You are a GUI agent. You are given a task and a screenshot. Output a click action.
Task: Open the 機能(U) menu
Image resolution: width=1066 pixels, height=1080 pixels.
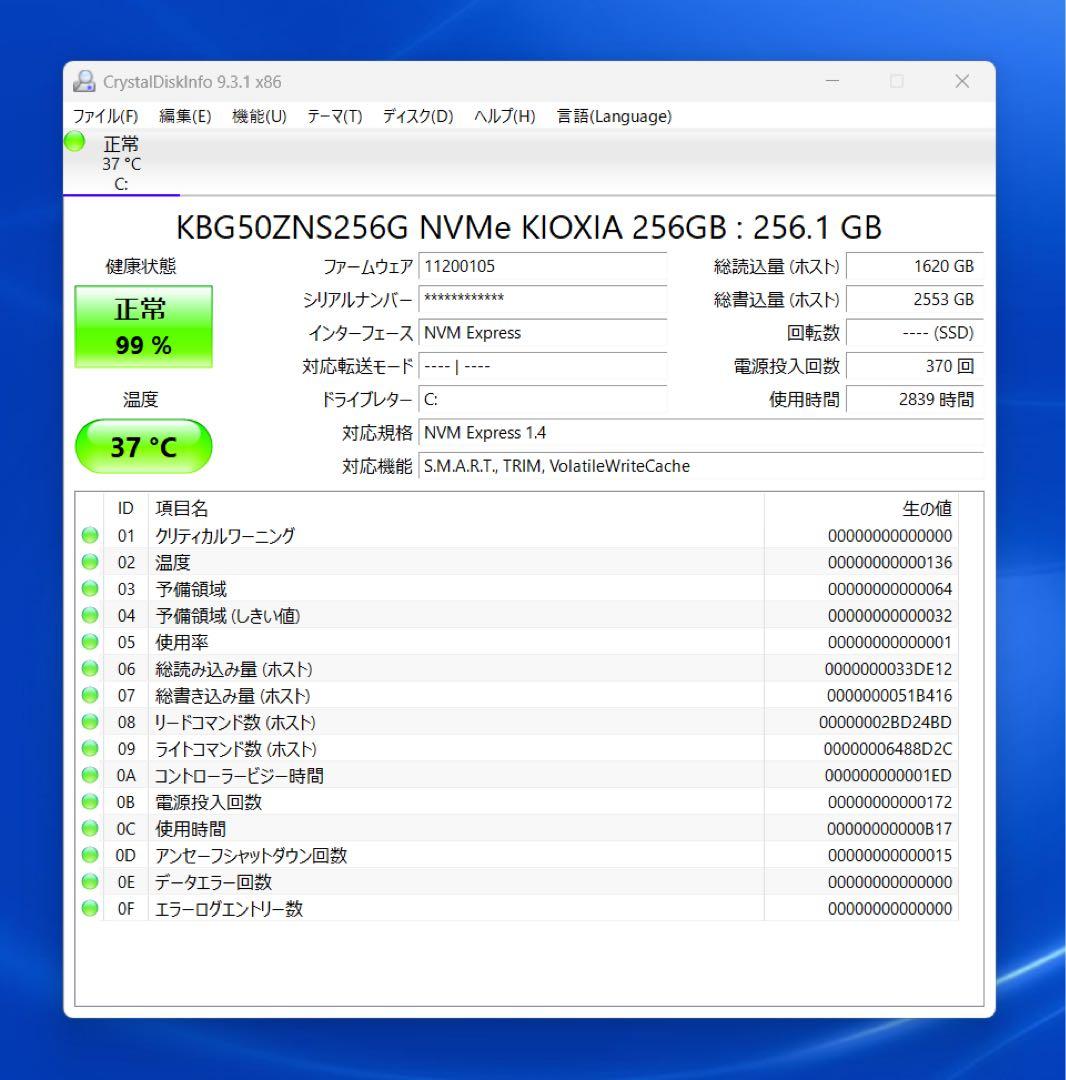[258, 116]
